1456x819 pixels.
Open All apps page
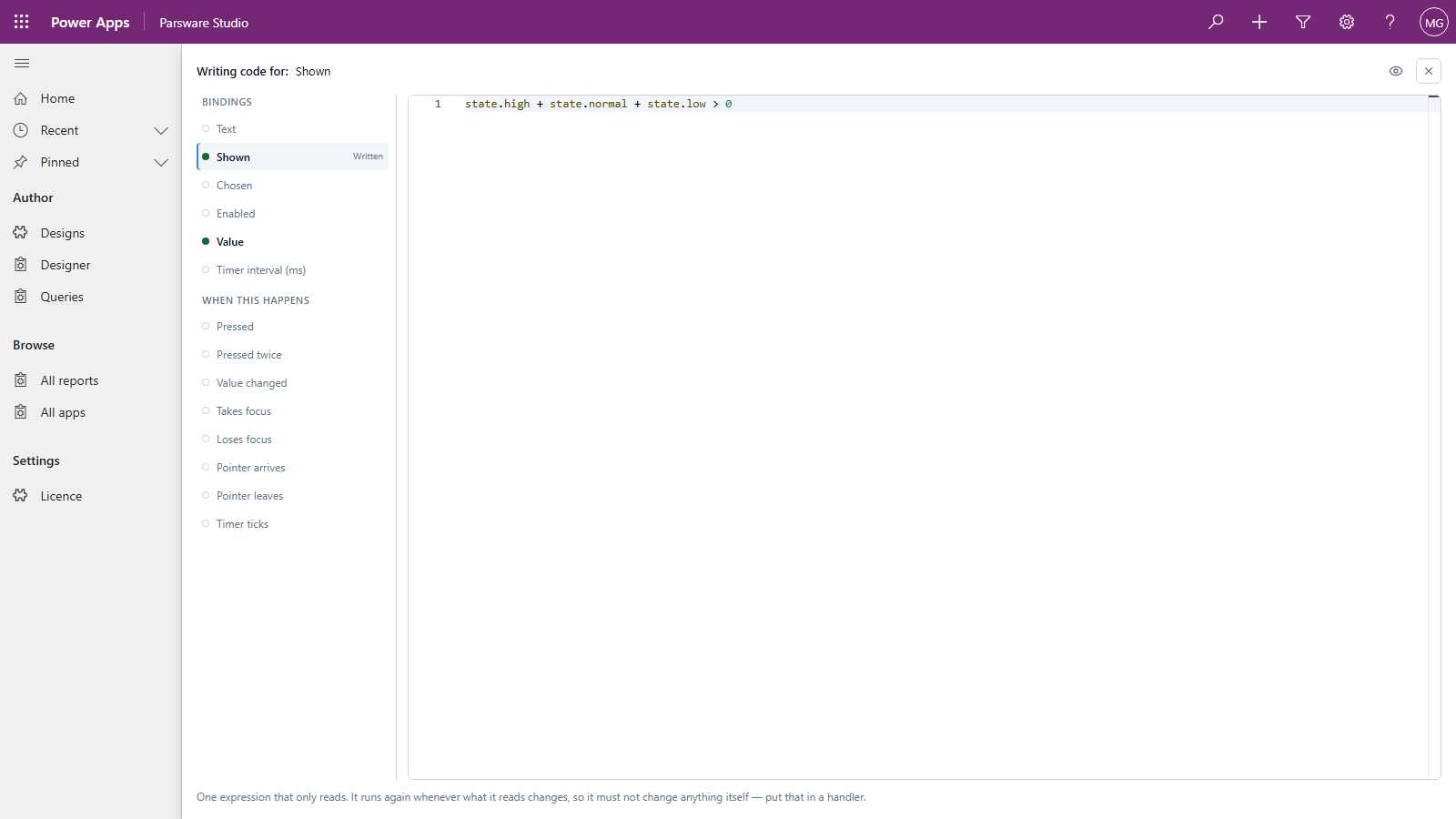coord(91,412)
